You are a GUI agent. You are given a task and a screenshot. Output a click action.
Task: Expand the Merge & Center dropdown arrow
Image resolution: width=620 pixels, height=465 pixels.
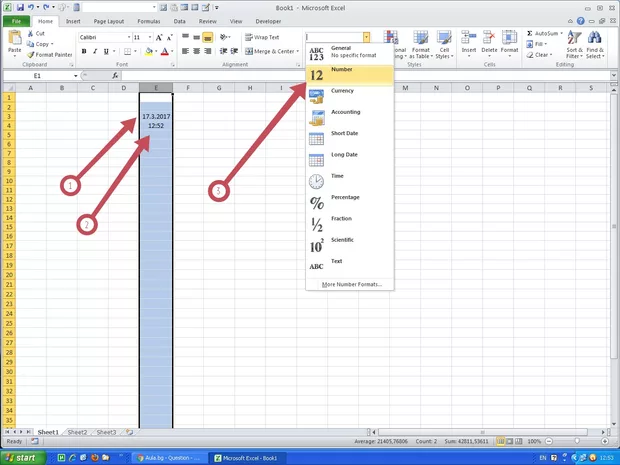pyautogui.click(x=298, y=51)
